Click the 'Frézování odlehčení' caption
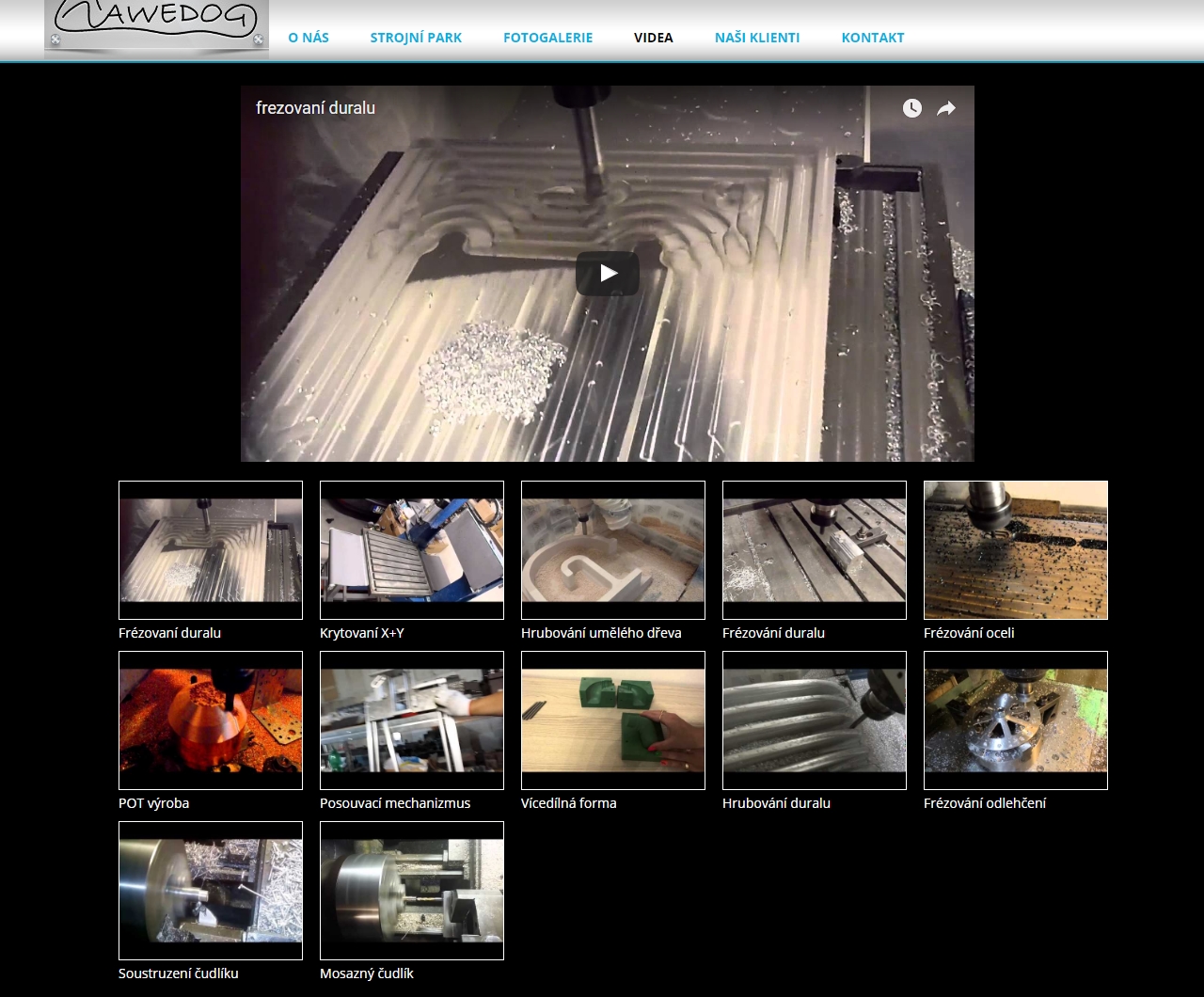 (x=985, y=803)
